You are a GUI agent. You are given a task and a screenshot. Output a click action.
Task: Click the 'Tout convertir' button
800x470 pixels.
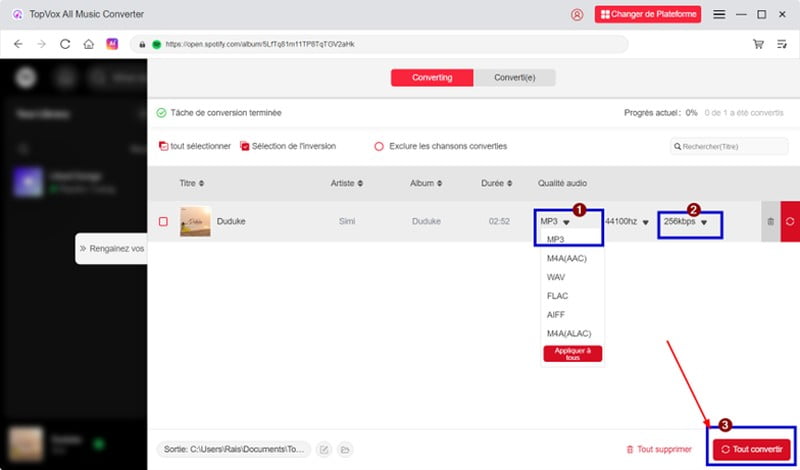752,450
